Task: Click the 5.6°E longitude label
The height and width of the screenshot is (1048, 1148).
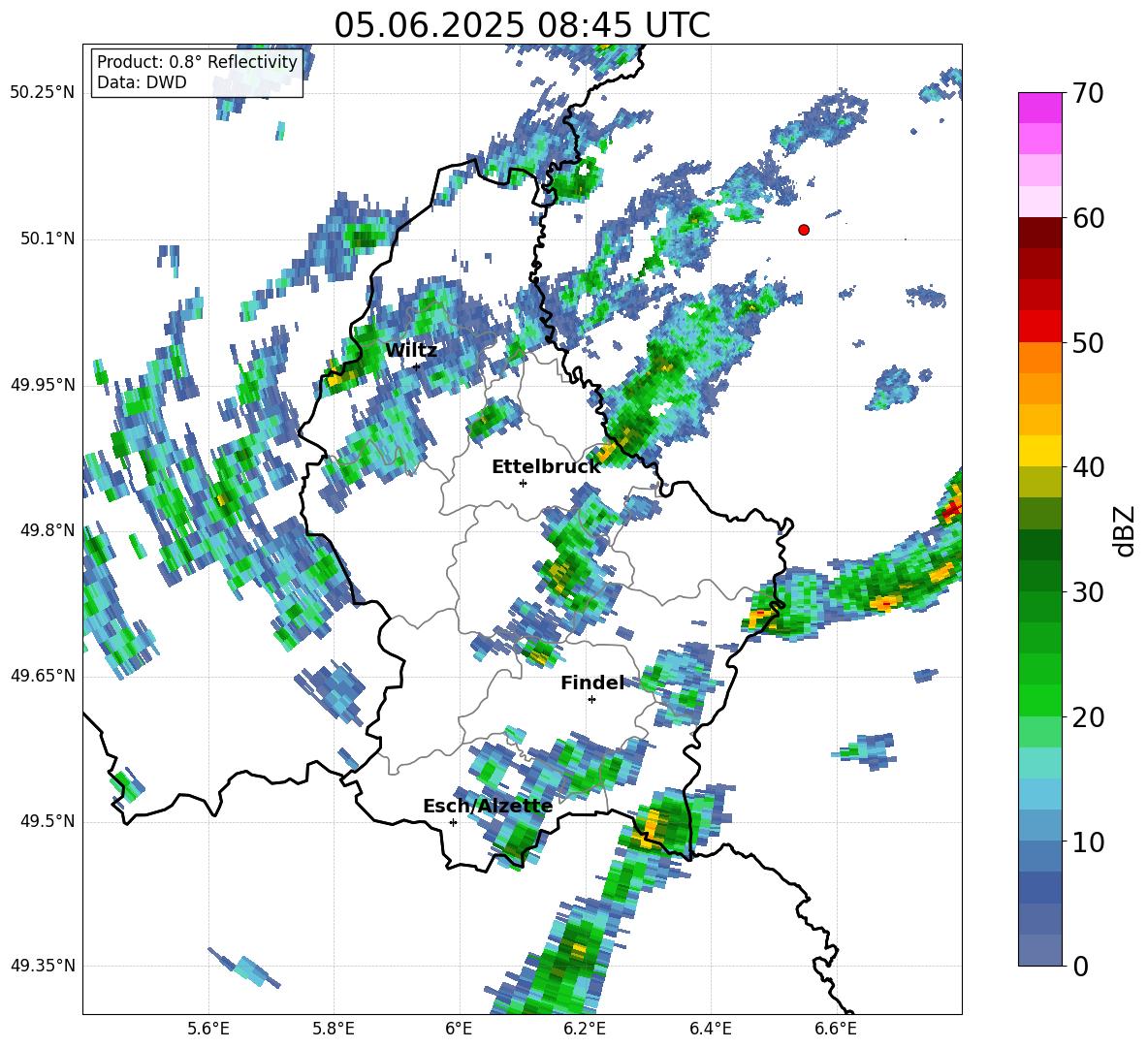Action: (208, 1029)
